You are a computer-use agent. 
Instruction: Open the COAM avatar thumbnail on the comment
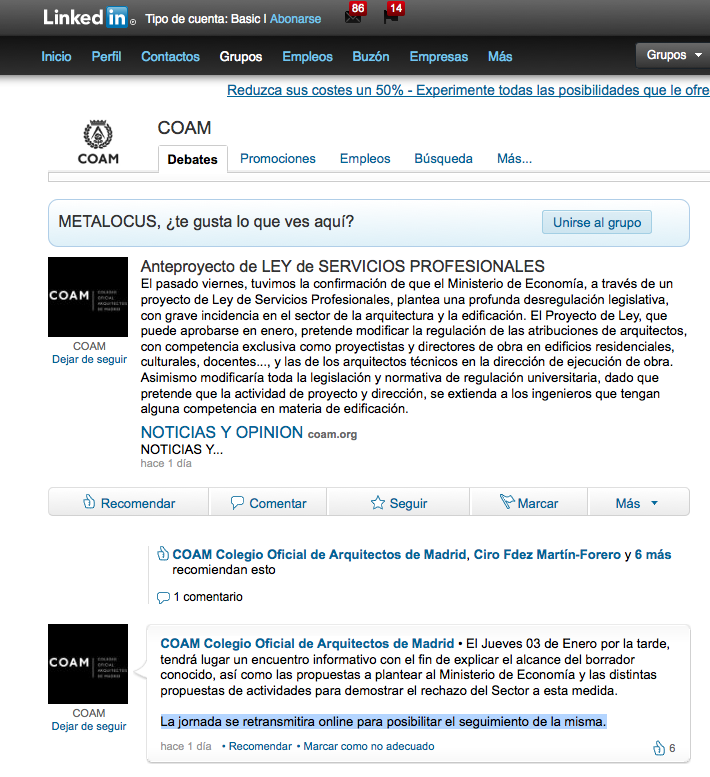(88, 664)
